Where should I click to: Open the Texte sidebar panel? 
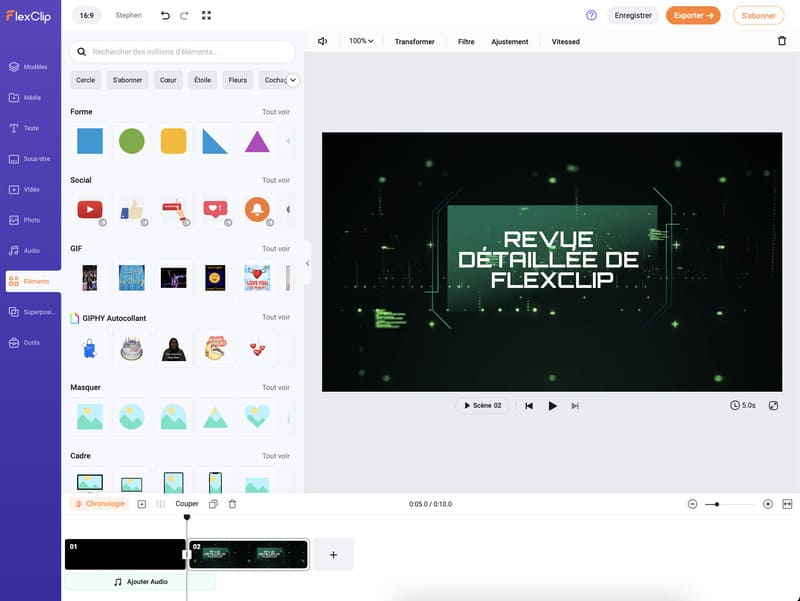(24, 128)
